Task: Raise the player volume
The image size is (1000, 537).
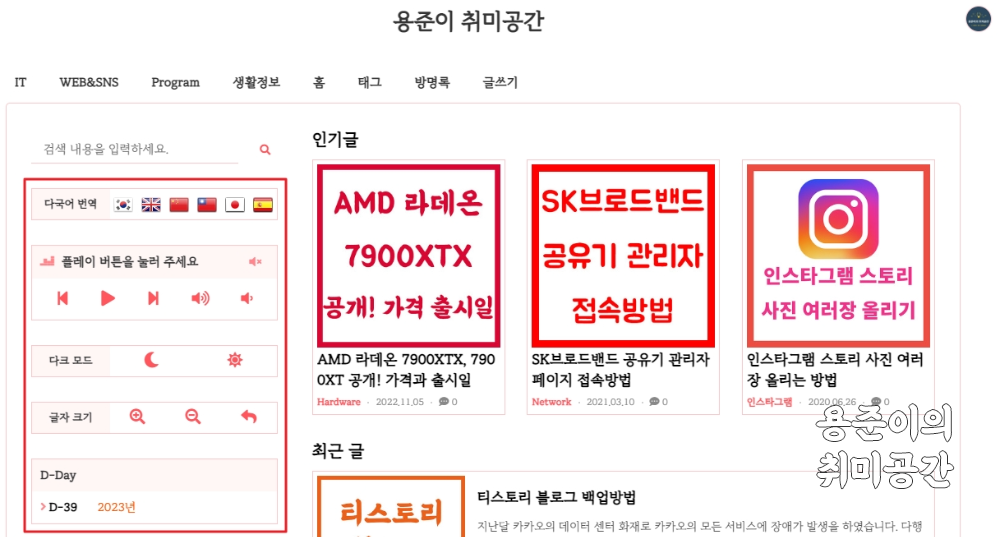Action: 200,298
